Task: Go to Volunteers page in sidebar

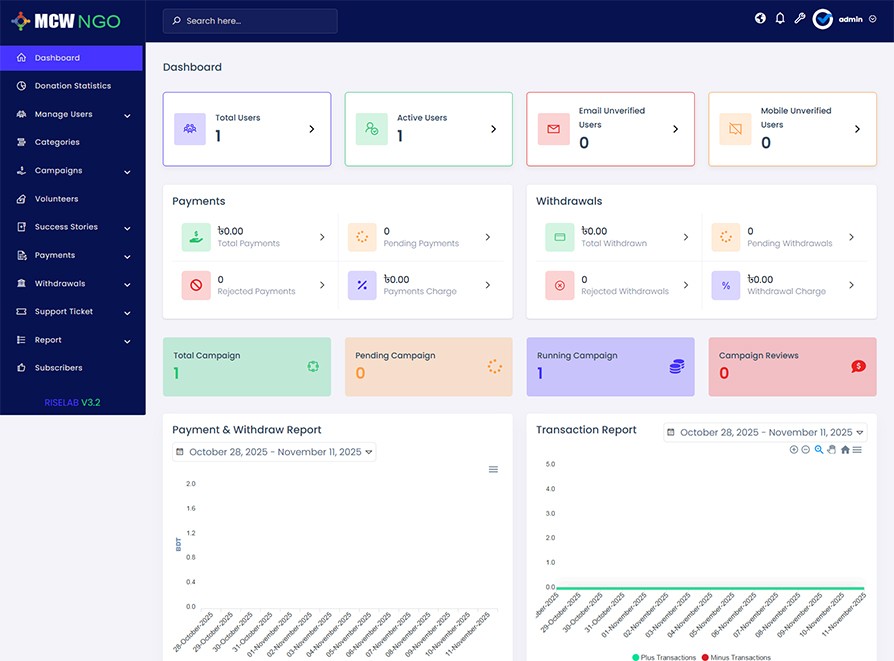Action: 56,199
